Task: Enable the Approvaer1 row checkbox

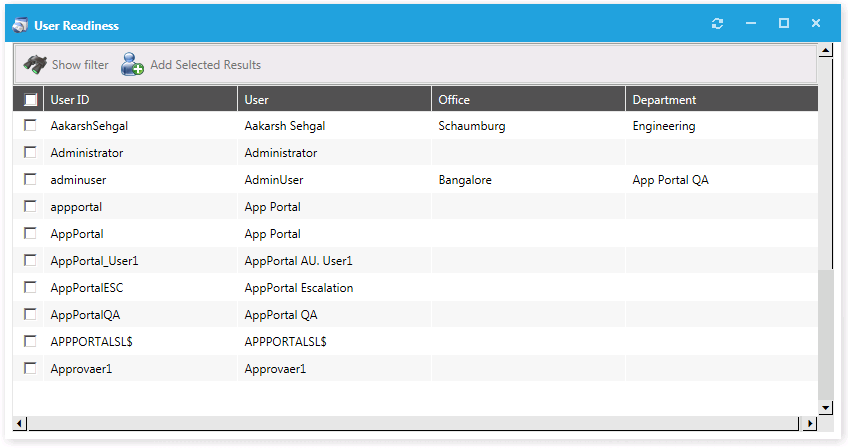Action: coord(31,368)
